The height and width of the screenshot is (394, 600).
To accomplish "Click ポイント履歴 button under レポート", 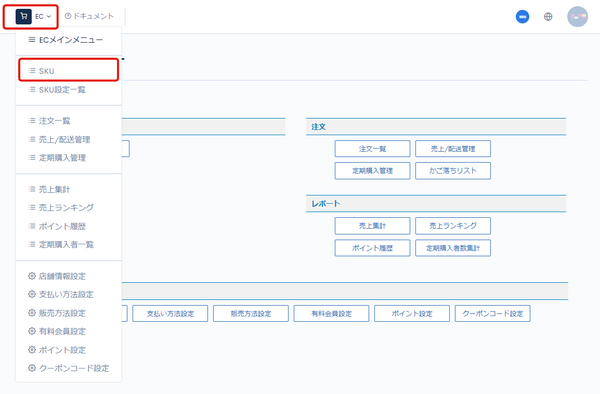I will [x=372, y=248].
